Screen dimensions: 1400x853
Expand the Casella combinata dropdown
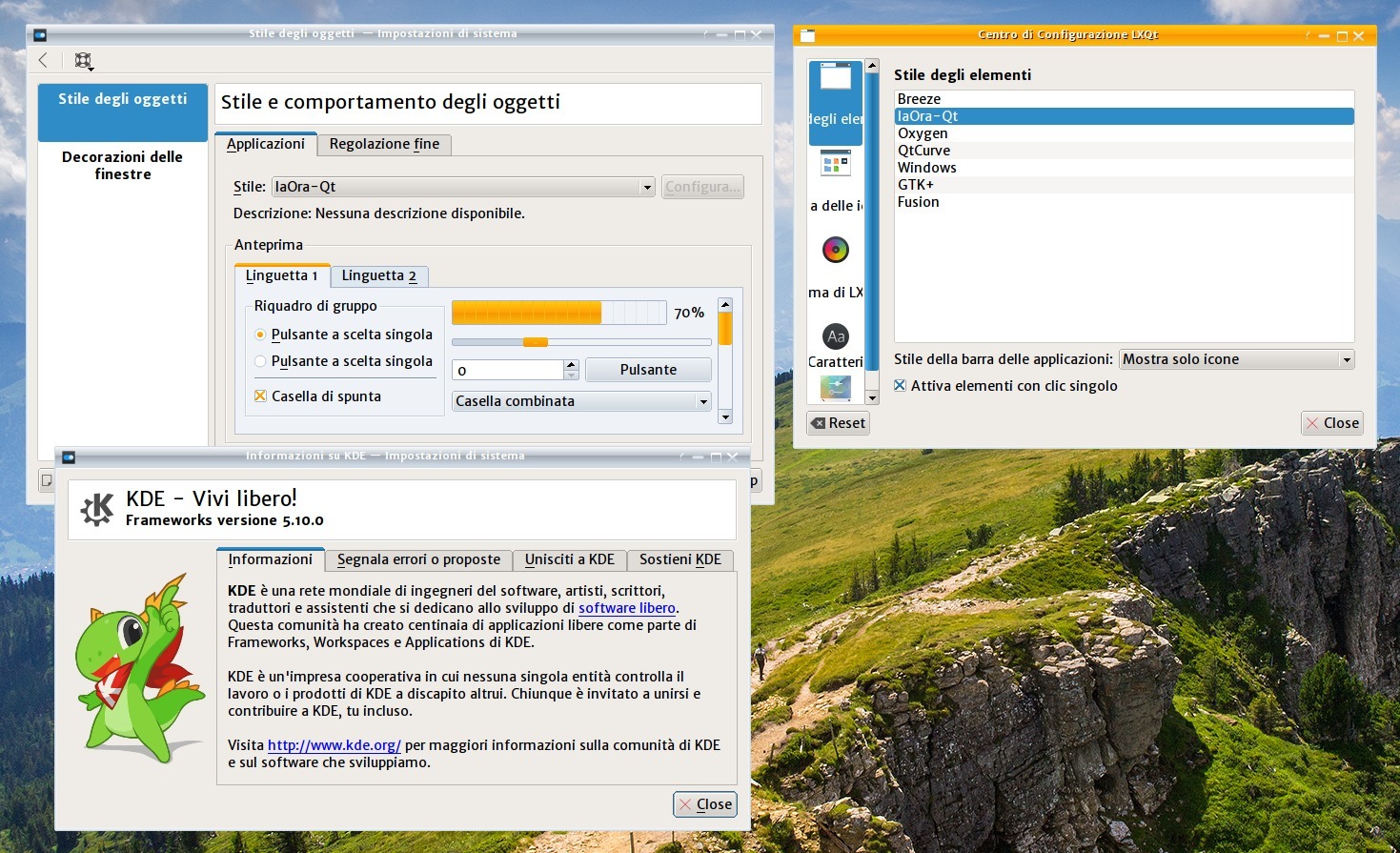pyautogui.click(x=581, y=401)
